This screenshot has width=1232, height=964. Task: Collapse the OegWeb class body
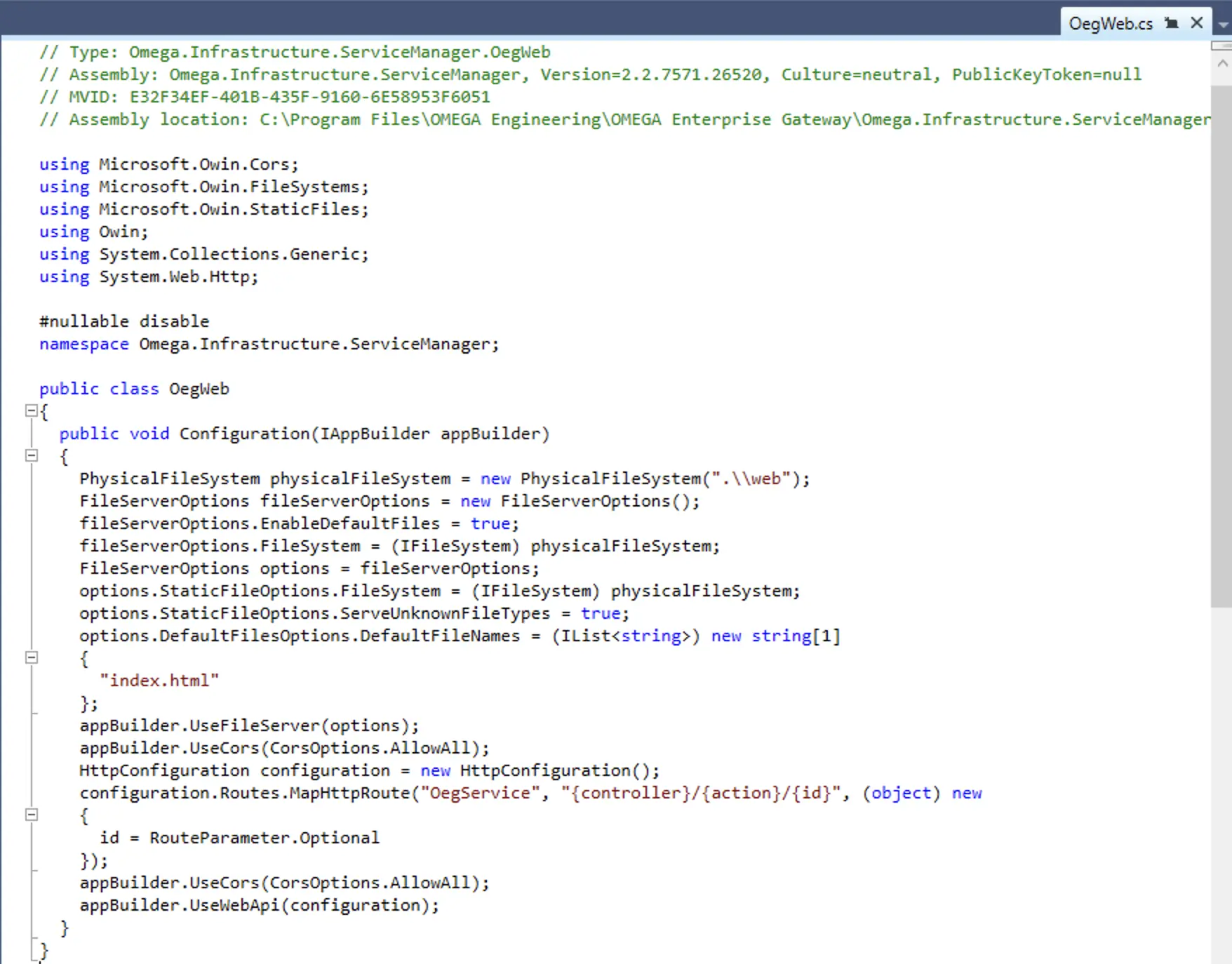tap(32, 410)
